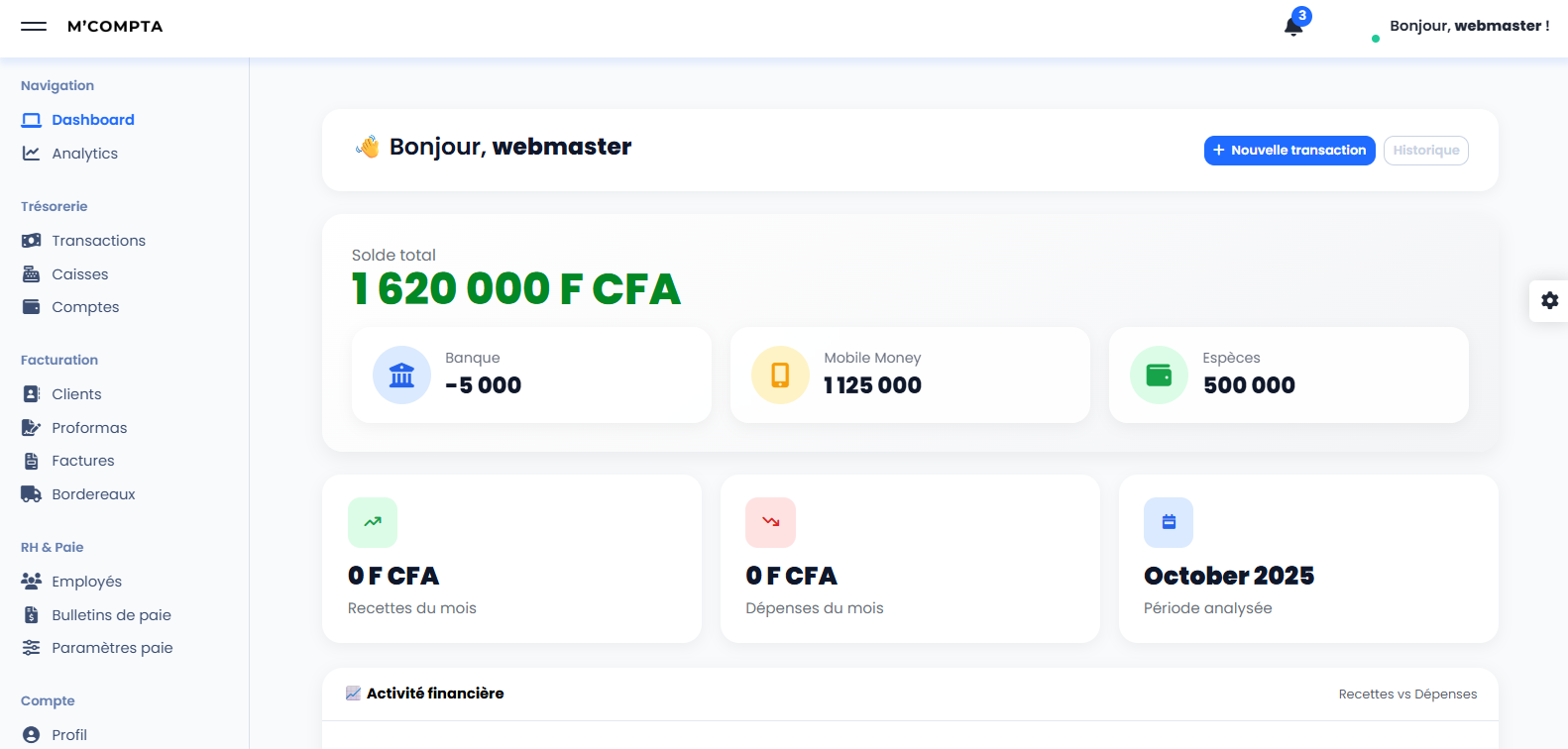Click the M'COMPTA logo
The height and width of the screenshot is (749, 1568).
pos(115,27)
